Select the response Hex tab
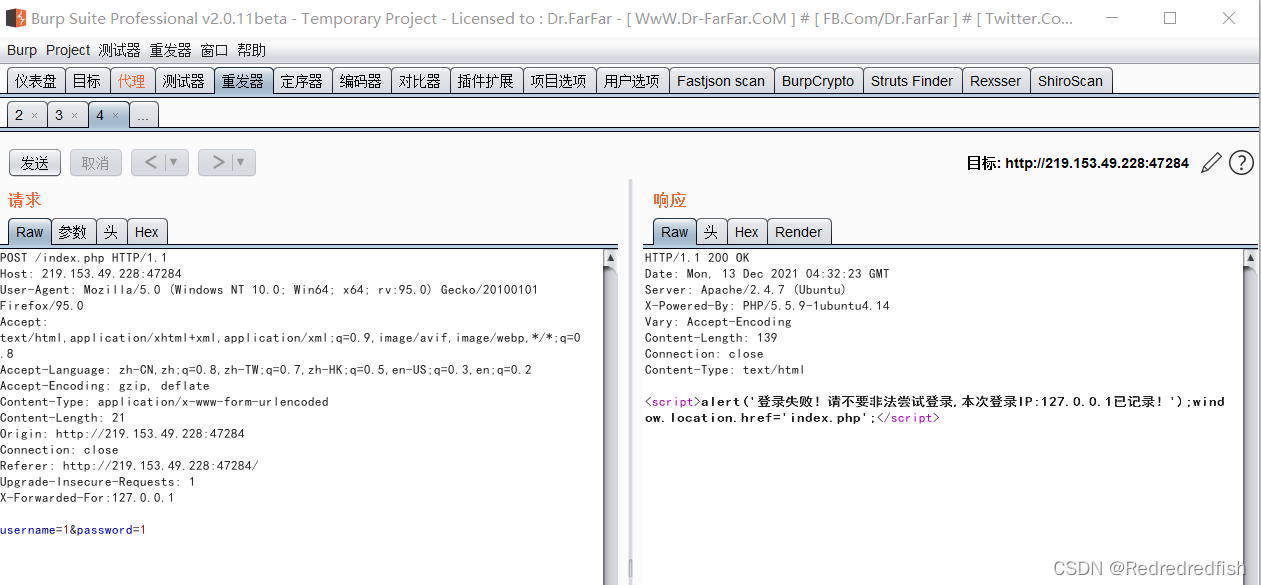This screenshot has width=1261, height=585. (747, 232)
